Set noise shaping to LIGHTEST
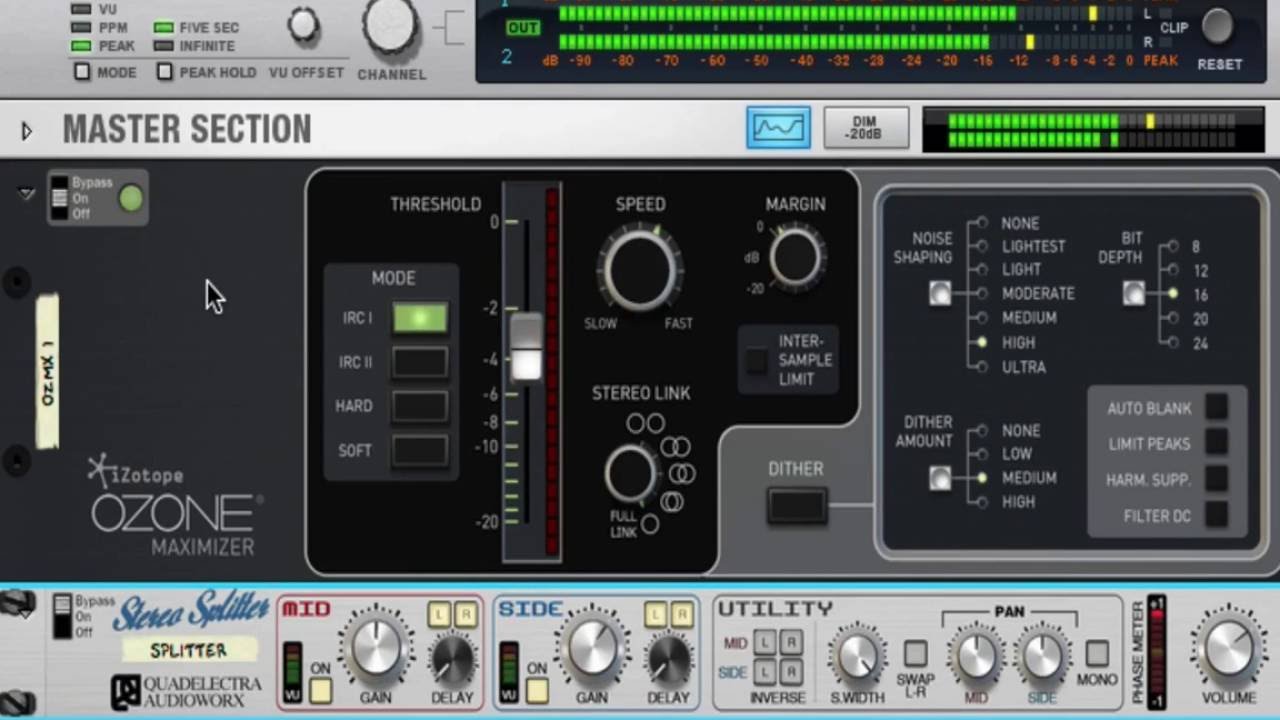The image size is (1280, 720). [x=983, y=246]
